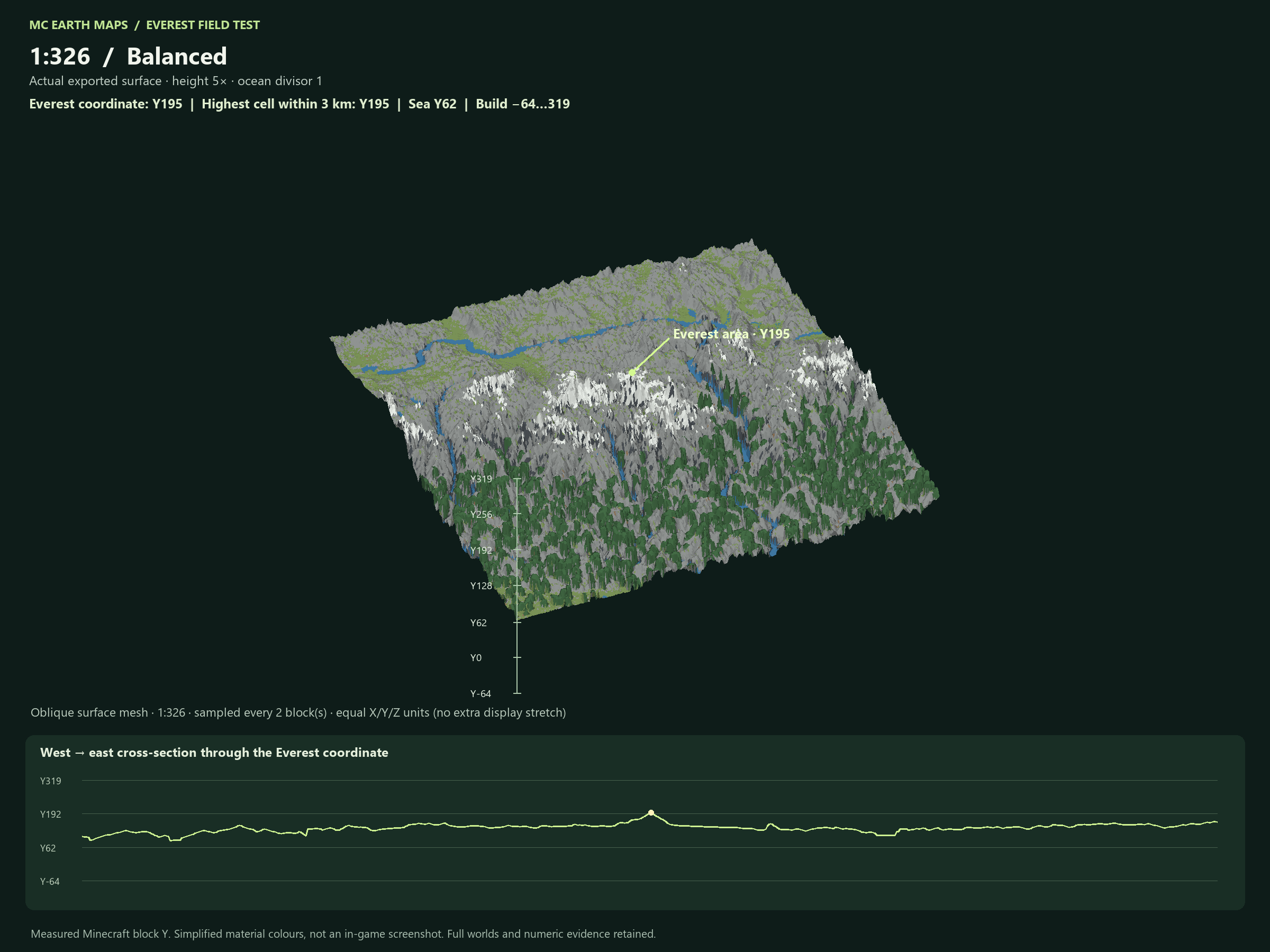Click the Y62 label on the mesh axis
The image size is (1270, 952).
[x=478, y=623]
